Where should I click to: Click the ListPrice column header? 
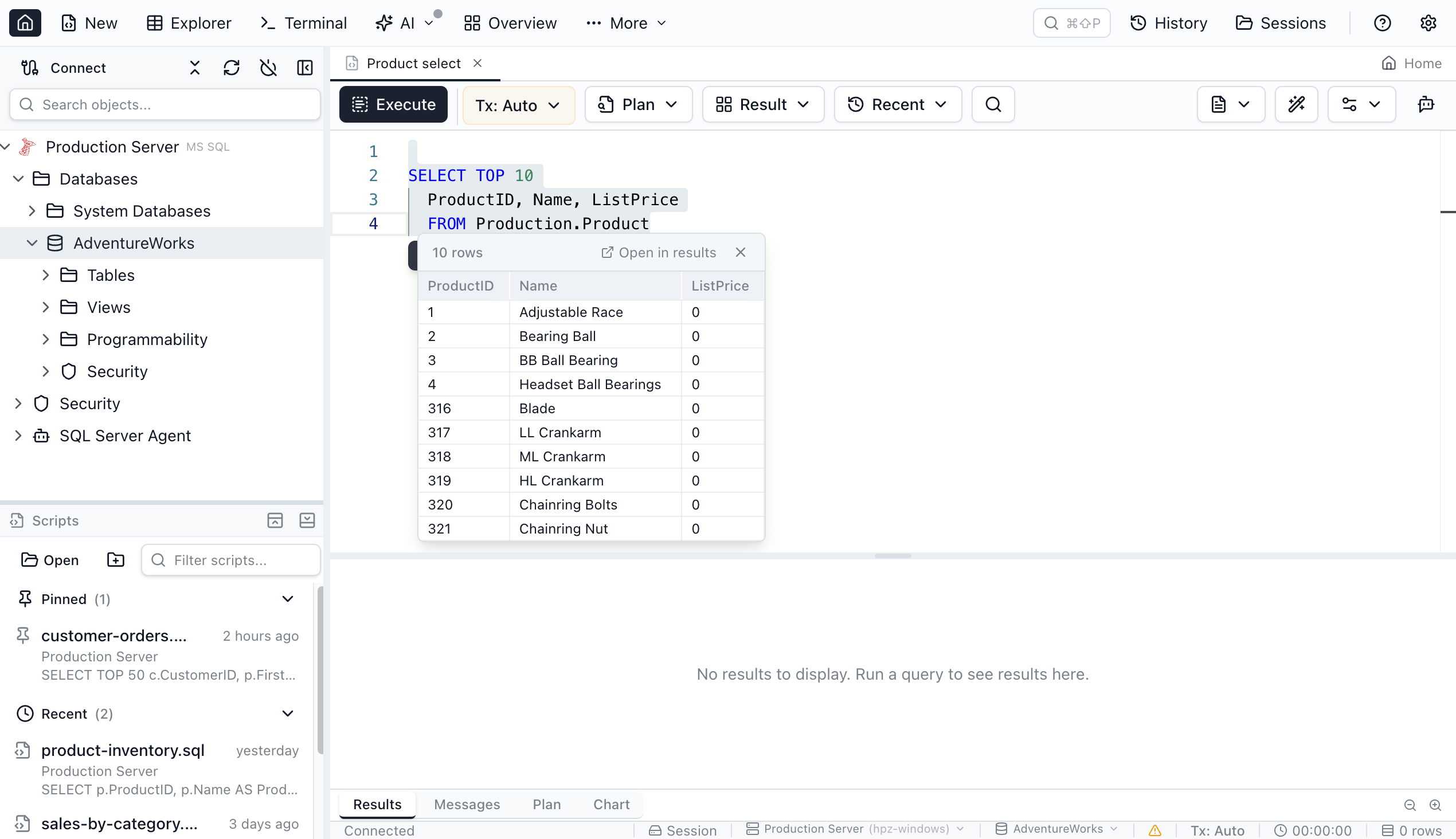point(722,286)
